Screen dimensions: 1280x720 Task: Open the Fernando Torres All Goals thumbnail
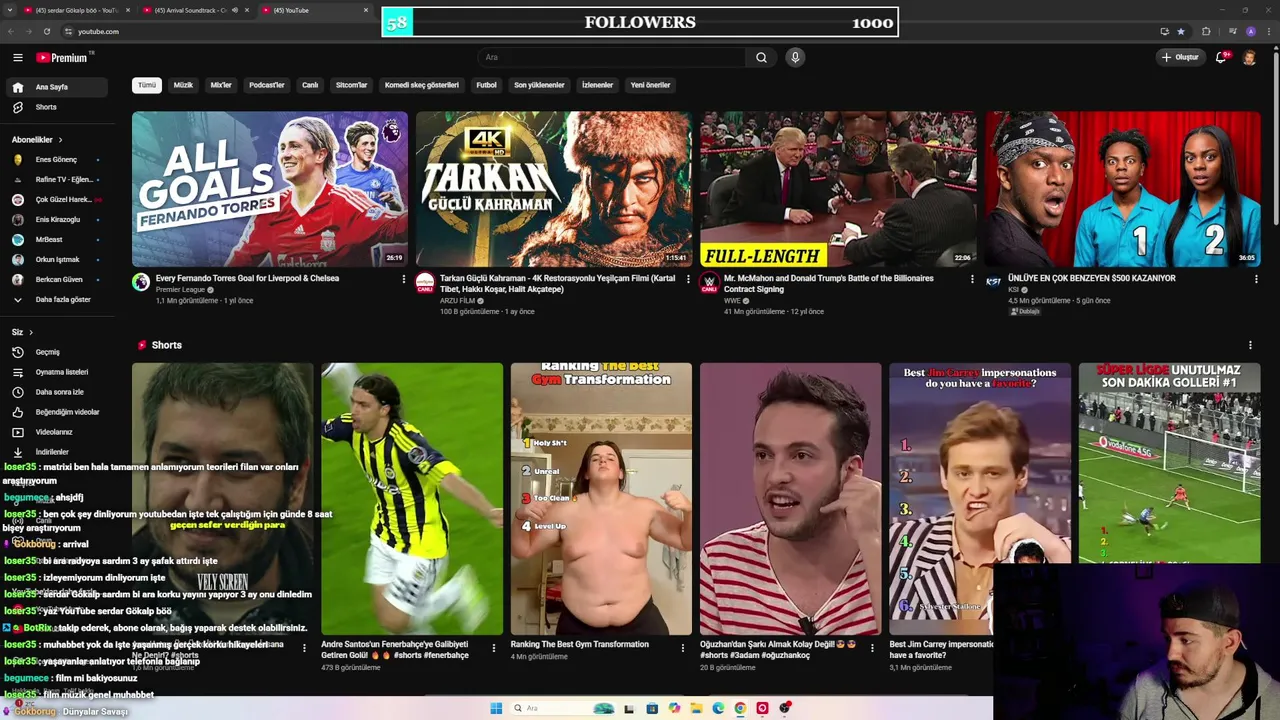point(270,189)
